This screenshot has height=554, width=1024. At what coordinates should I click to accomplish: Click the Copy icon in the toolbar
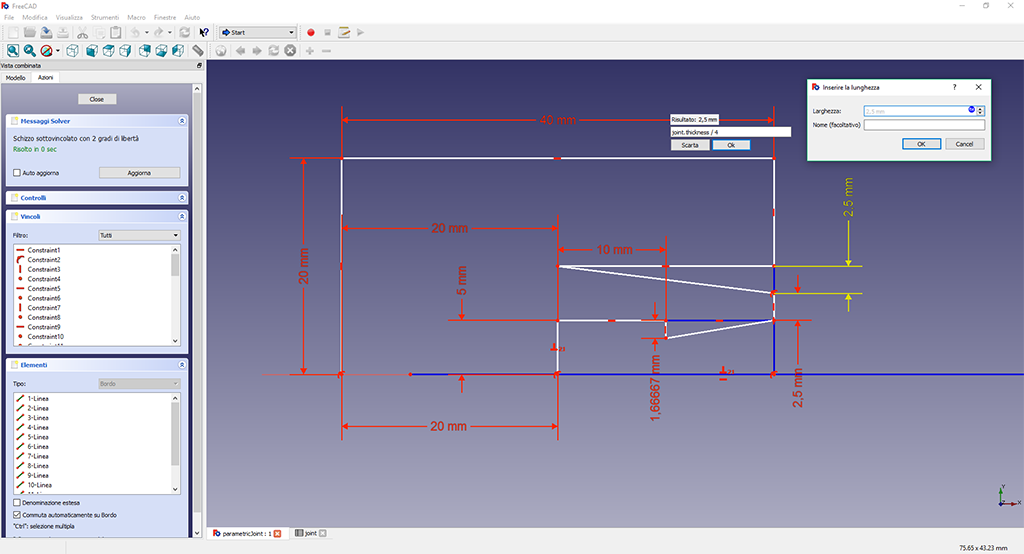[99, 32]
